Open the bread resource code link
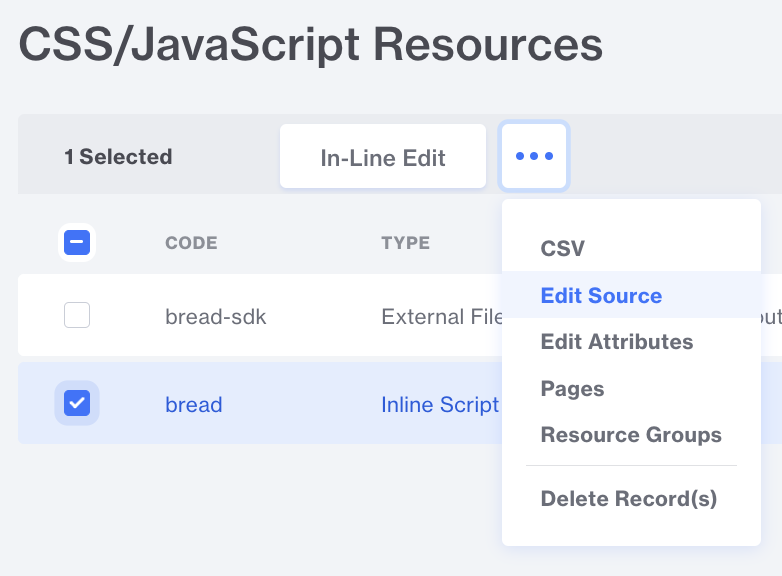 pos(194,405)
